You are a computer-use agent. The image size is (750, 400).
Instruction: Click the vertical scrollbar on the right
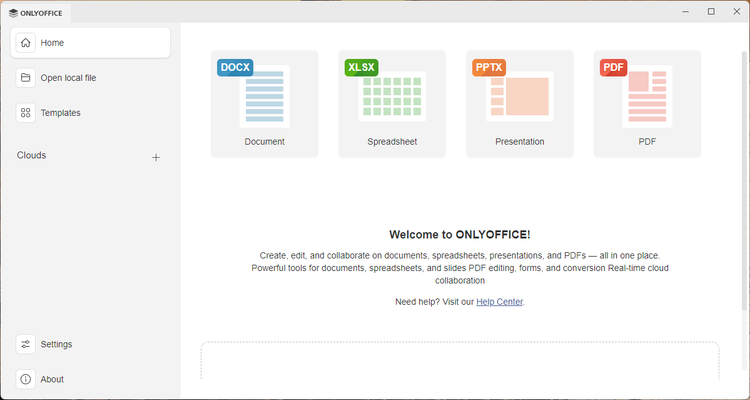tap(744, 181)
